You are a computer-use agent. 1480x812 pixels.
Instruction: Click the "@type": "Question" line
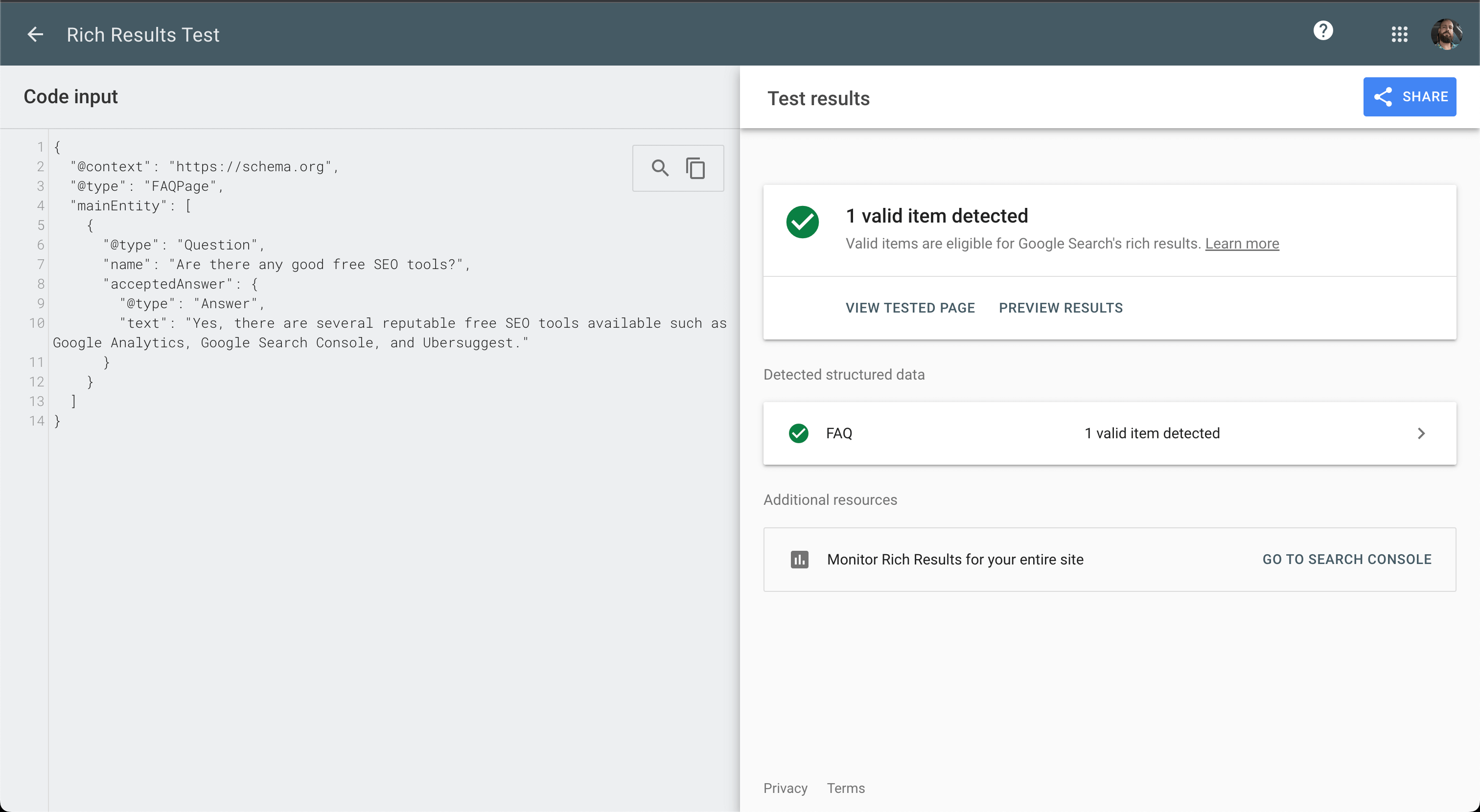[x=184, y=245]
